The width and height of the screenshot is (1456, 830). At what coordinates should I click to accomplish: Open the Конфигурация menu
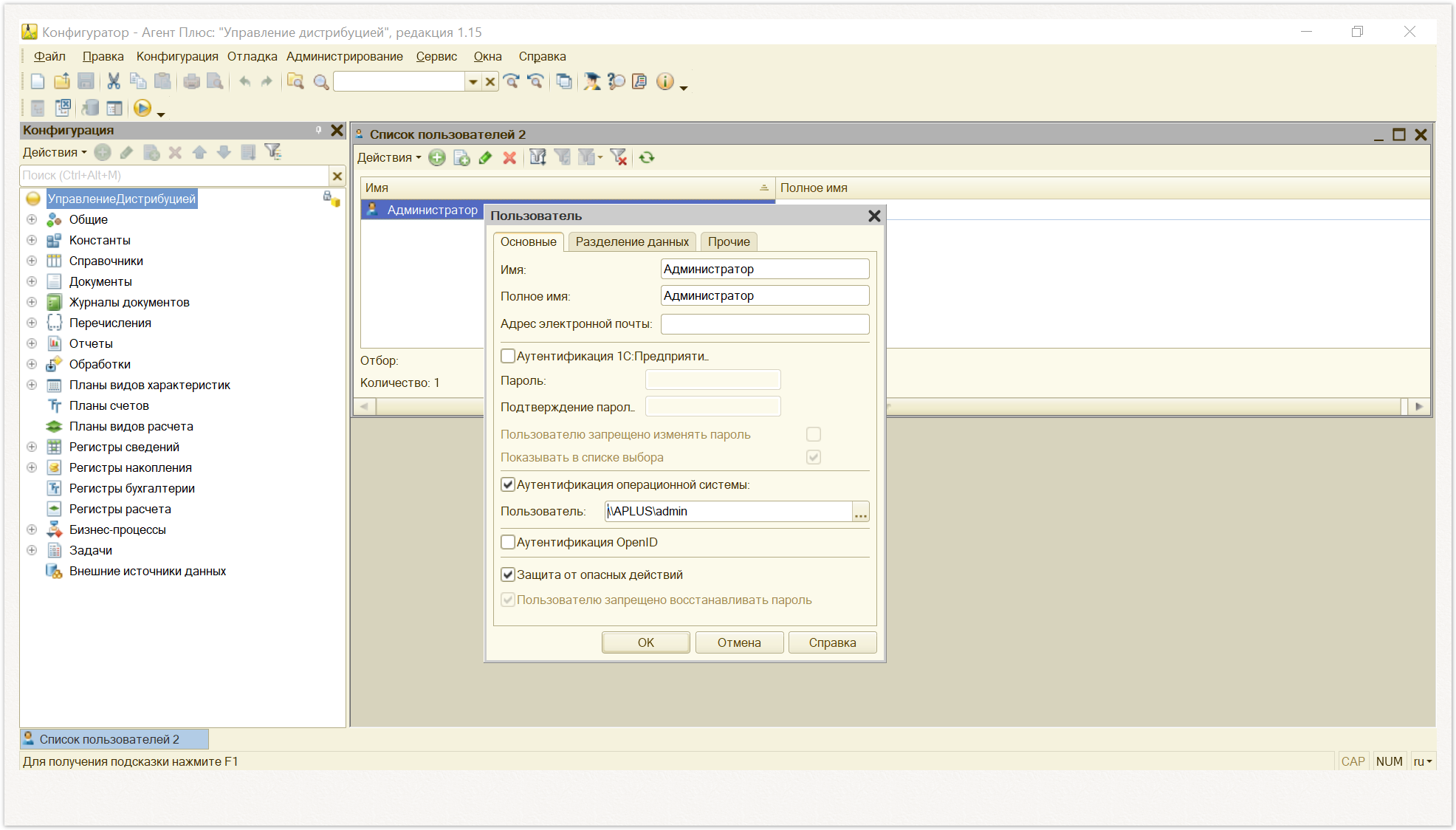[177, 57]
